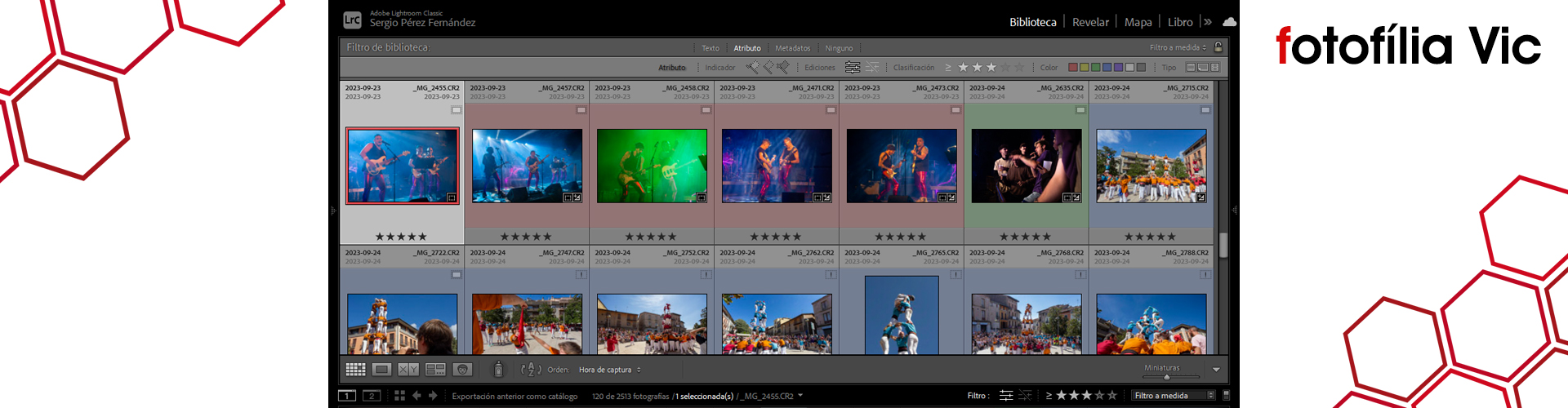Open the Biblioteca module
Viewport: 1568px width, 408px height.
pos(1032,22)
